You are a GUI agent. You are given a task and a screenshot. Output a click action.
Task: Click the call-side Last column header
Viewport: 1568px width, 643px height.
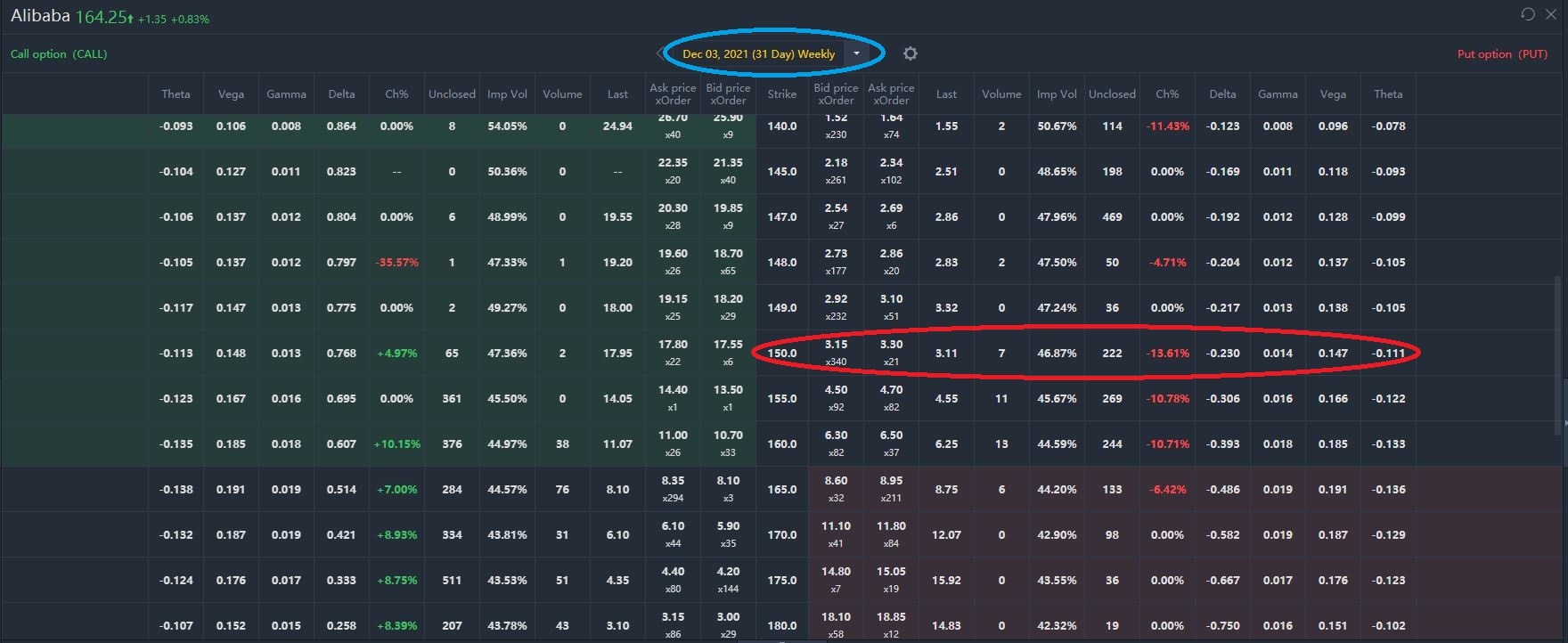coord(617,94)
